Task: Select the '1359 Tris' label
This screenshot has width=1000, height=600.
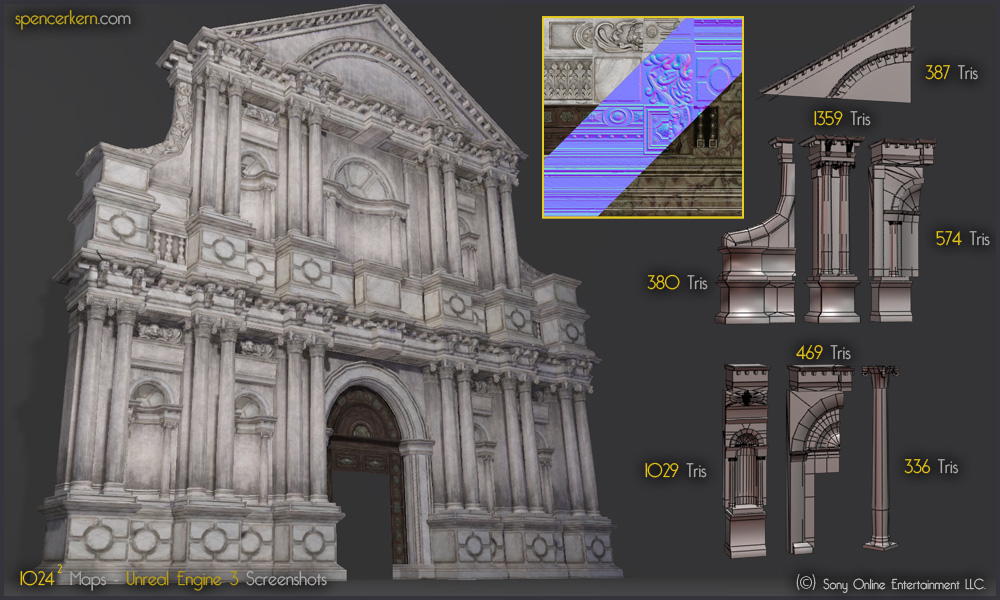Action: click(x=841, y=119)
